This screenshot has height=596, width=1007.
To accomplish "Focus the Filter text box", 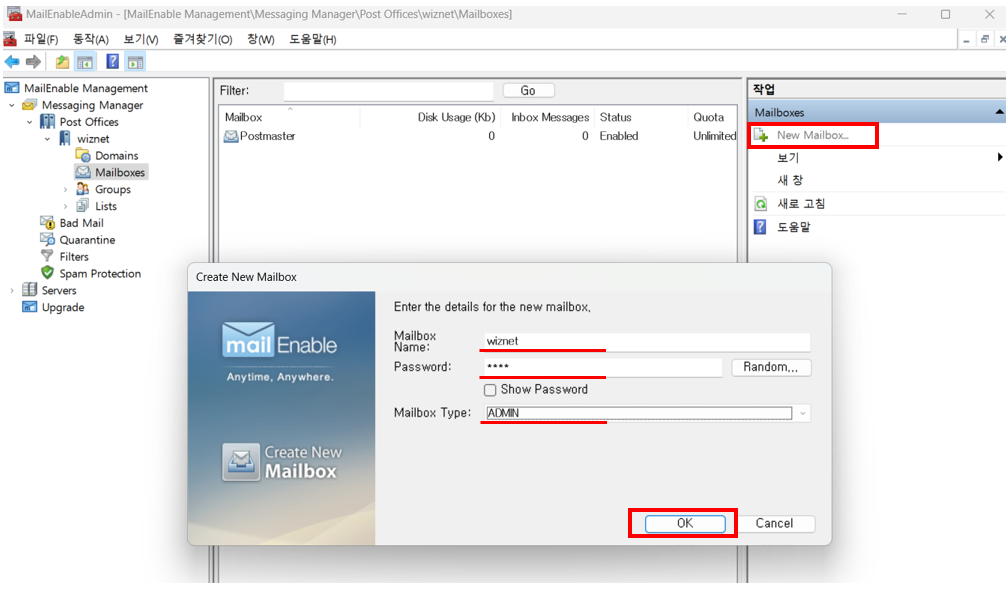I will point(389,91).
